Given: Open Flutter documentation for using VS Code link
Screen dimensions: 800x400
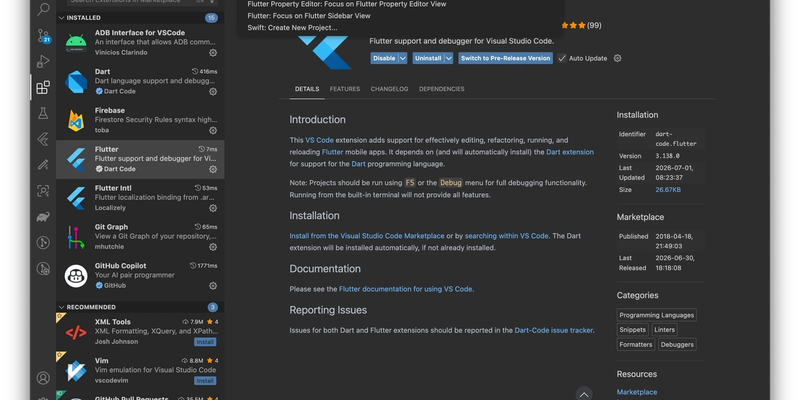Looking at the screenshot, I should click(x=406, y=289).
